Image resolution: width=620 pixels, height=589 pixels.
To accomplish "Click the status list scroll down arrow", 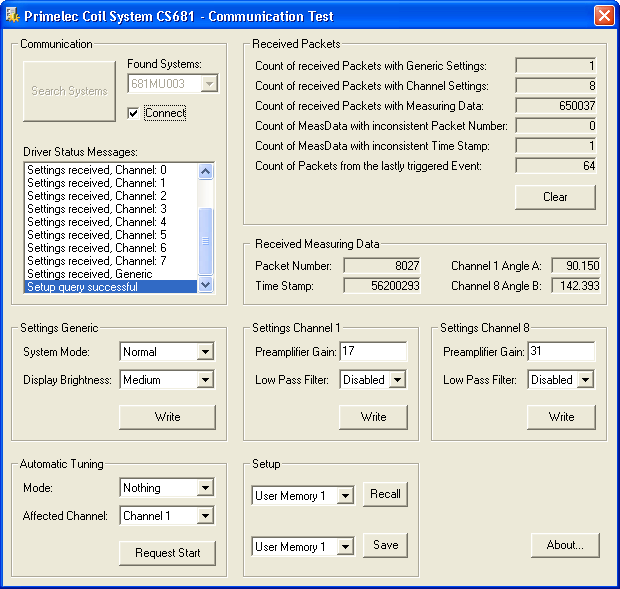I will click(x=206, y=284).
